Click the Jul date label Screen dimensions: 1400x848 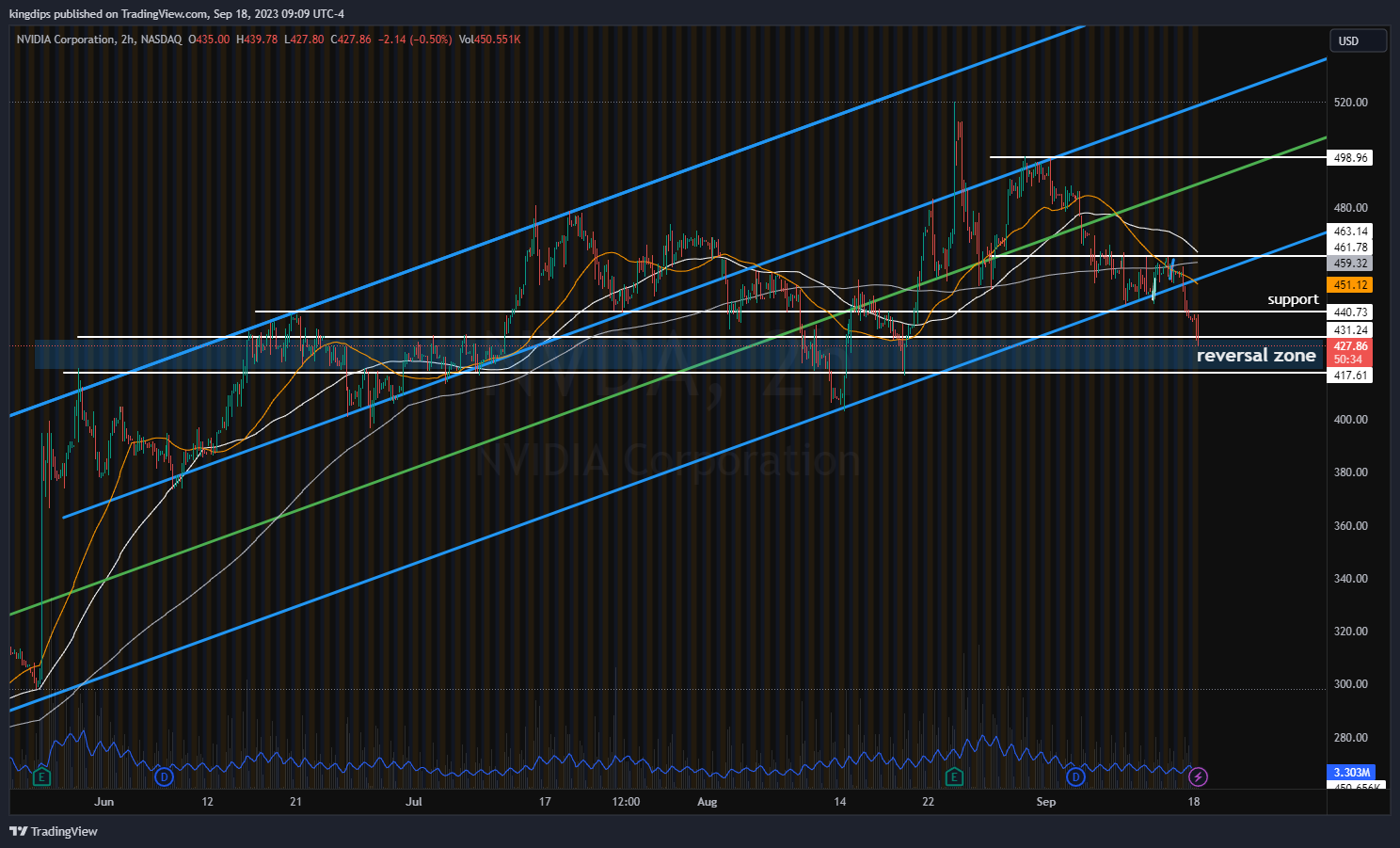(x=414, y=802)
